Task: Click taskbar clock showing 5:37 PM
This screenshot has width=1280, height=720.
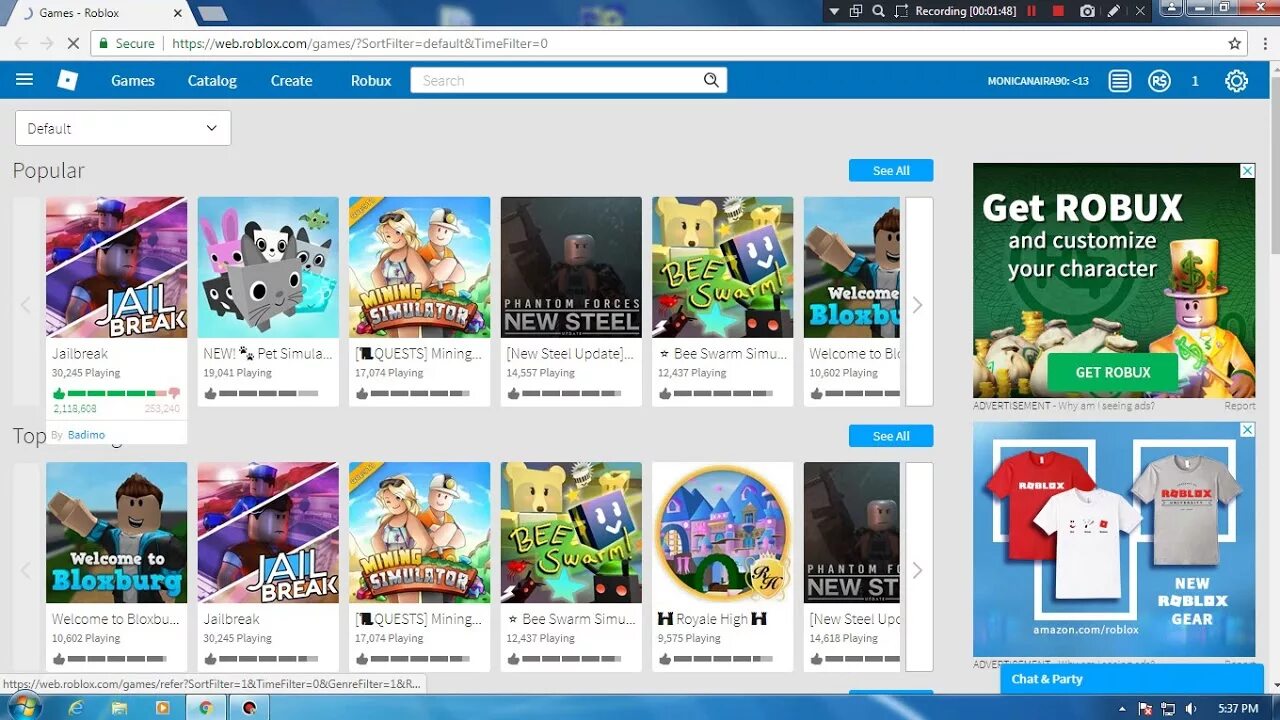Action: click(x=1238, y=708)
